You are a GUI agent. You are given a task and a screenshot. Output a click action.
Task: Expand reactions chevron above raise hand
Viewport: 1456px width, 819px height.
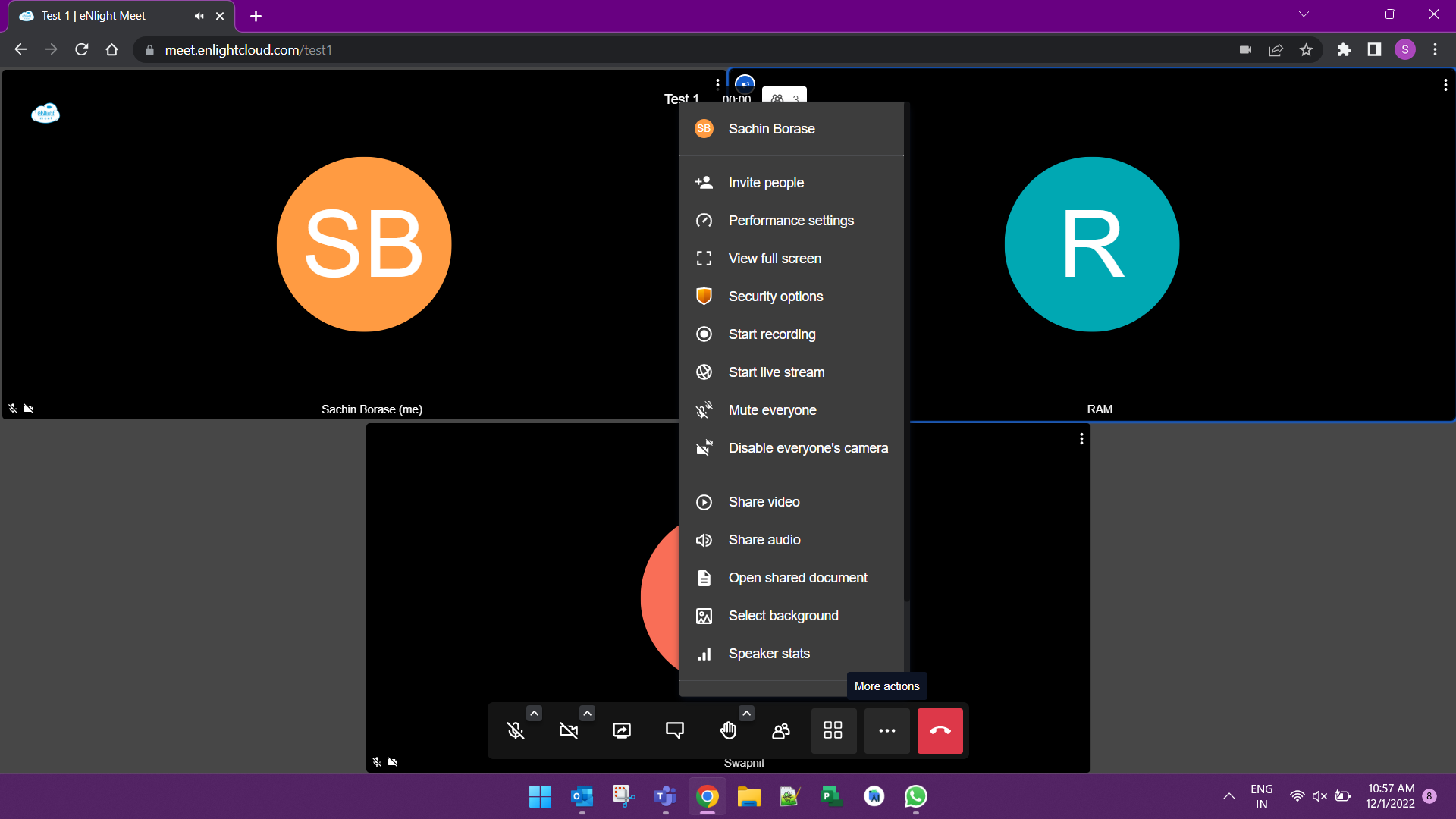(746, 713)
